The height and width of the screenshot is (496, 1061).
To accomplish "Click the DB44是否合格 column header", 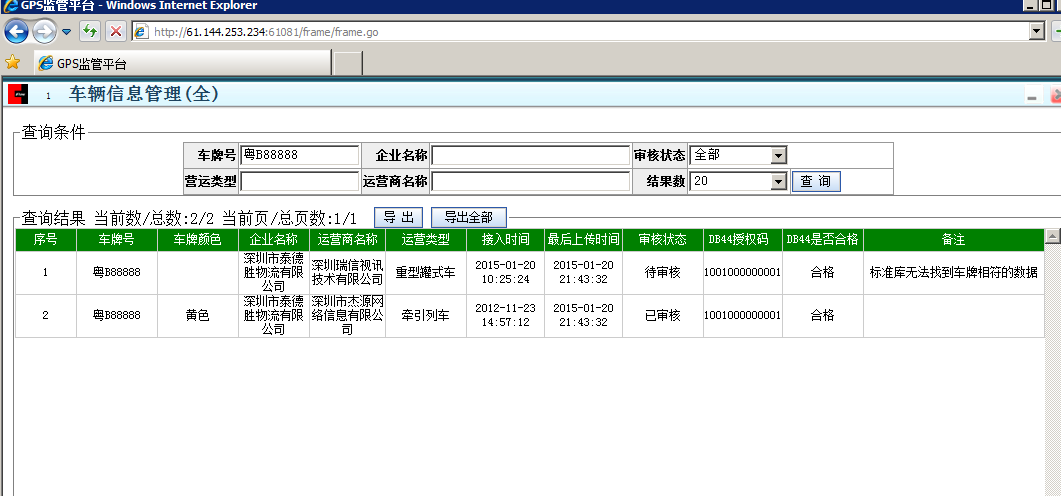I will (823, 240).
